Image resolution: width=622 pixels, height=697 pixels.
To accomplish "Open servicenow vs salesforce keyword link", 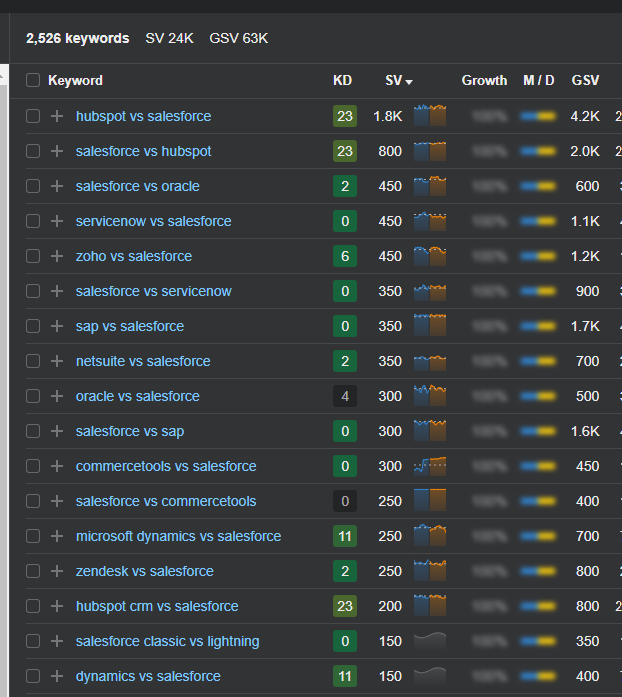I will click(153, 221).
